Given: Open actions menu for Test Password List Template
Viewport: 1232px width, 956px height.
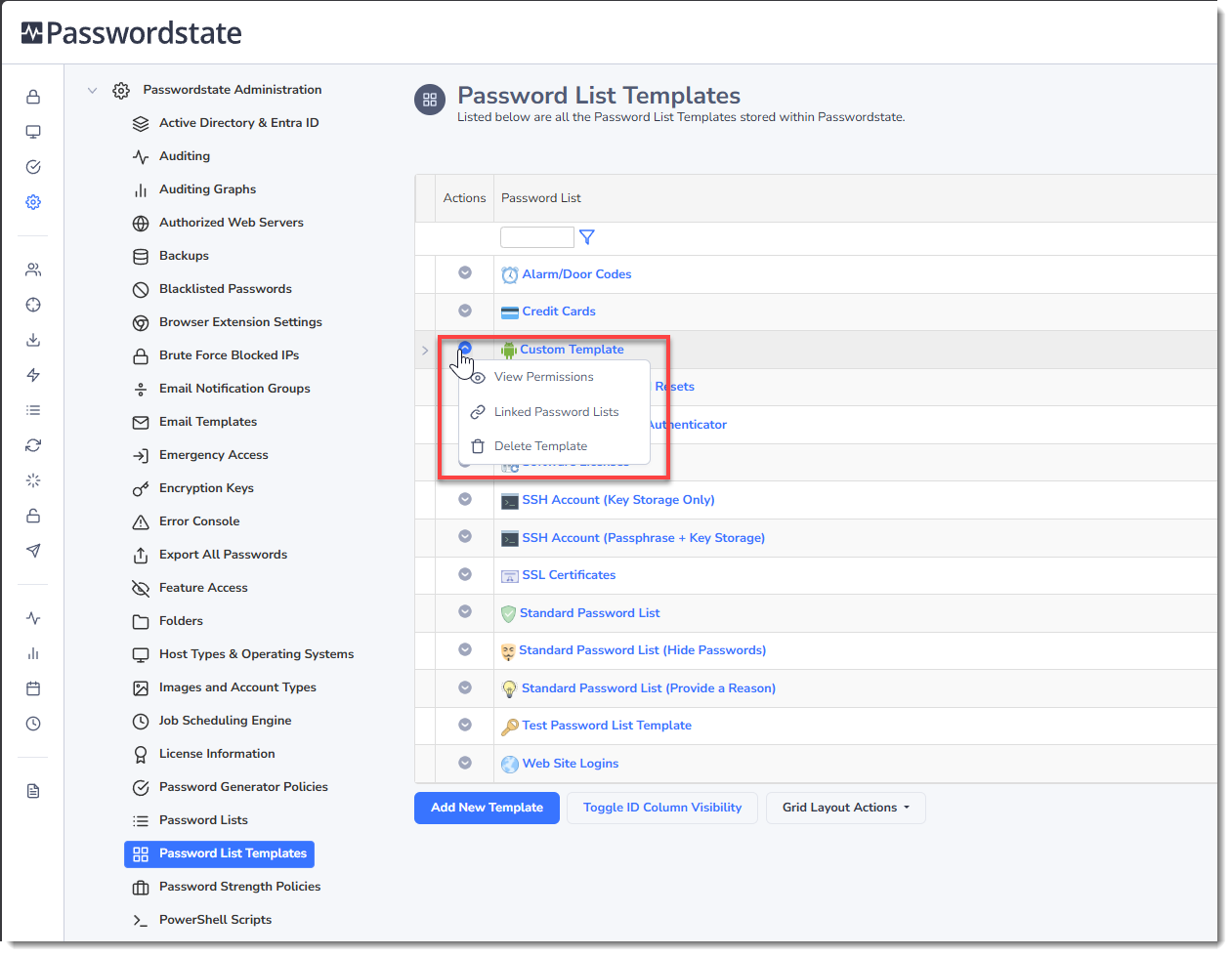Looking at the screenshot, I should (x=465, y=725).
